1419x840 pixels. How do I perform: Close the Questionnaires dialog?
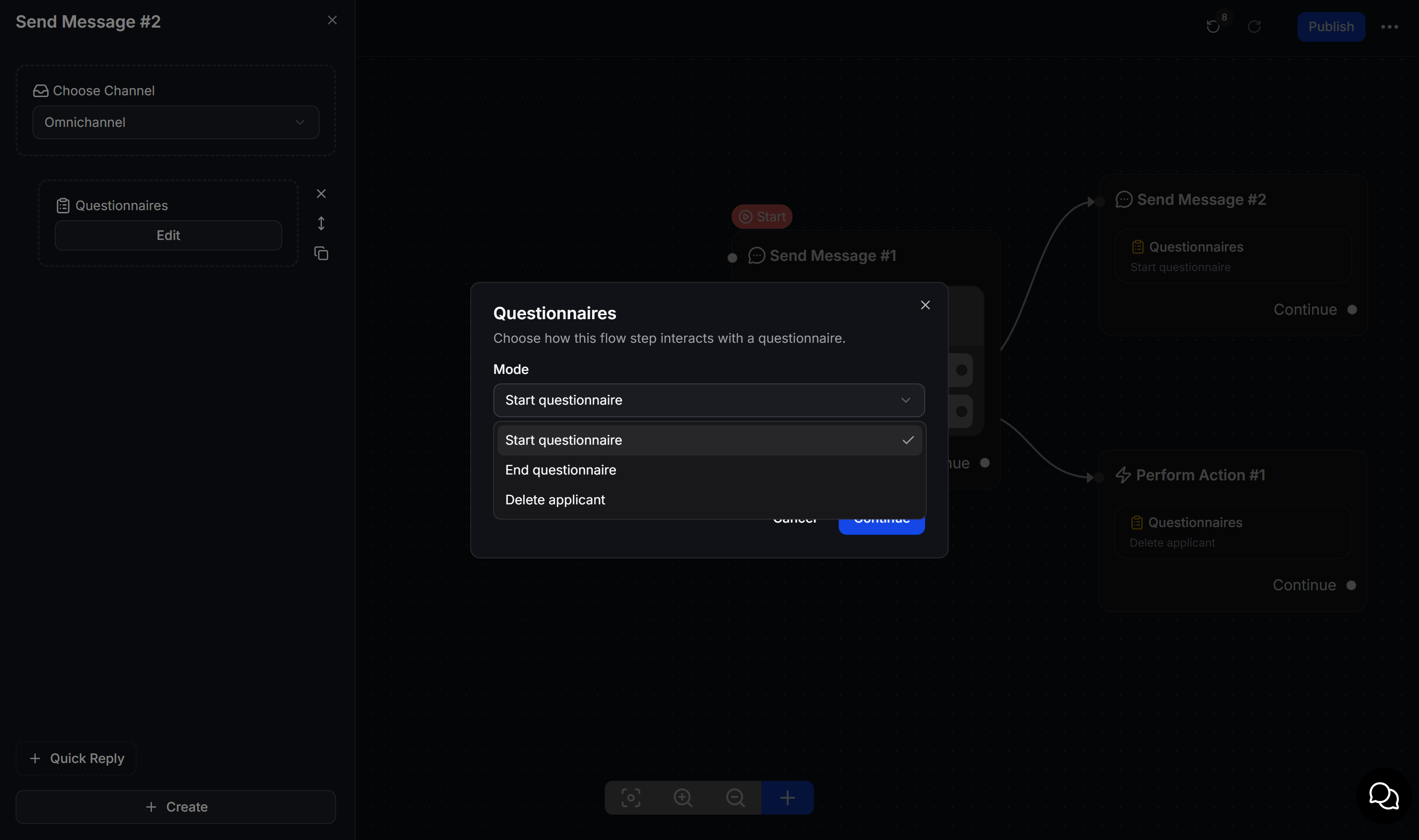(925, 305)
